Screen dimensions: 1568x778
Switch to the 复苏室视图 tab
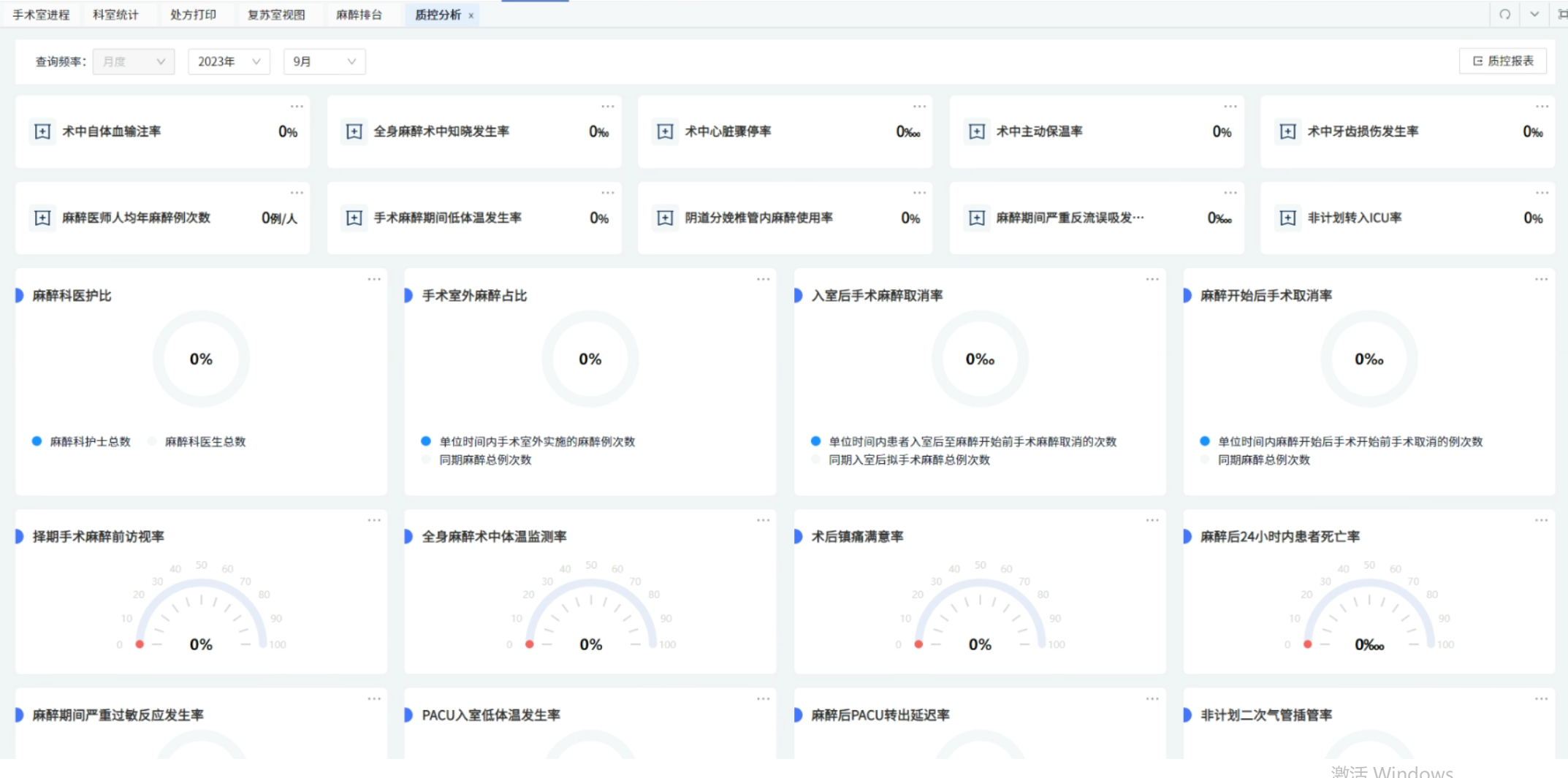coord(276,15)
